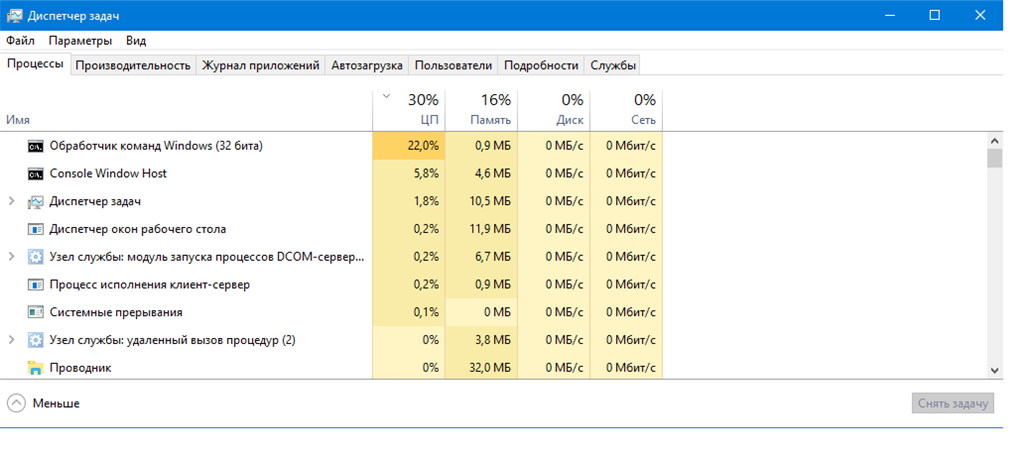
Task: Select the Процессы tab
Action: tap(35, 64)
